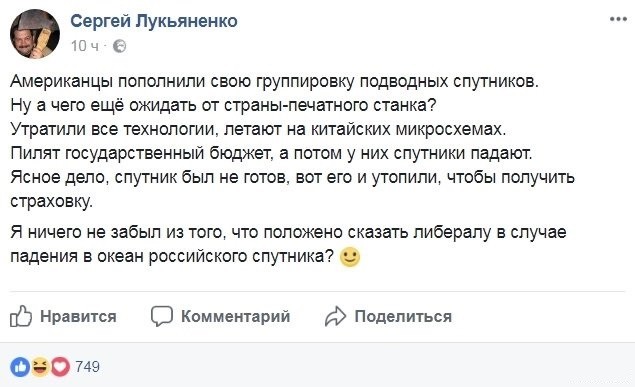635x387 pixels.
Task: Click the Нравится label text
Action: (78, 316)
